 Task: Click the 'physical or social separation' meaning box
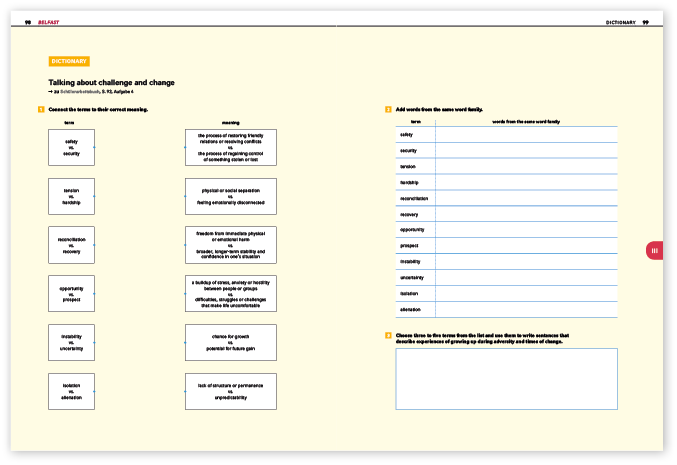pyautogui.click(x=231, y=196)
